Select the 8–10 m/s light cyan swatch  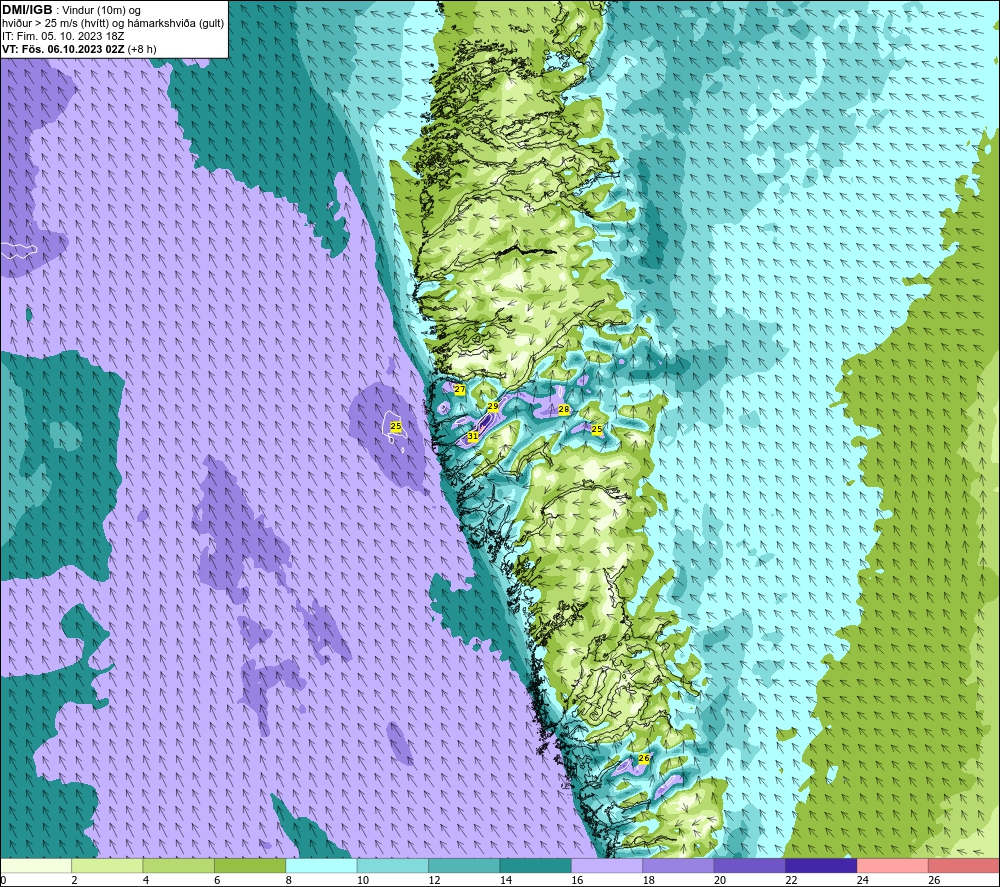[x=321, y=865]
